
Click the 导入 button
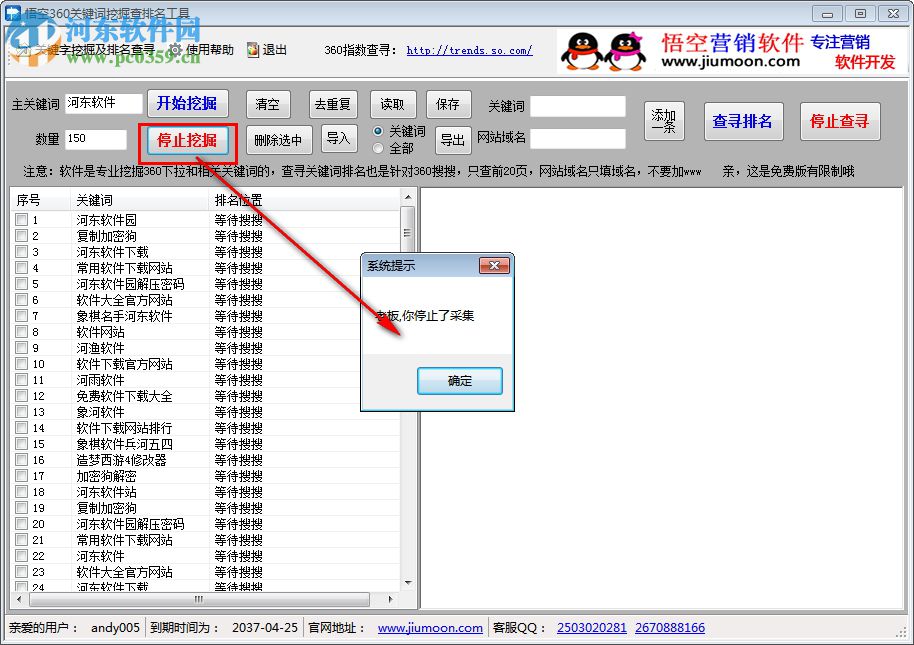tap(338, 139)
